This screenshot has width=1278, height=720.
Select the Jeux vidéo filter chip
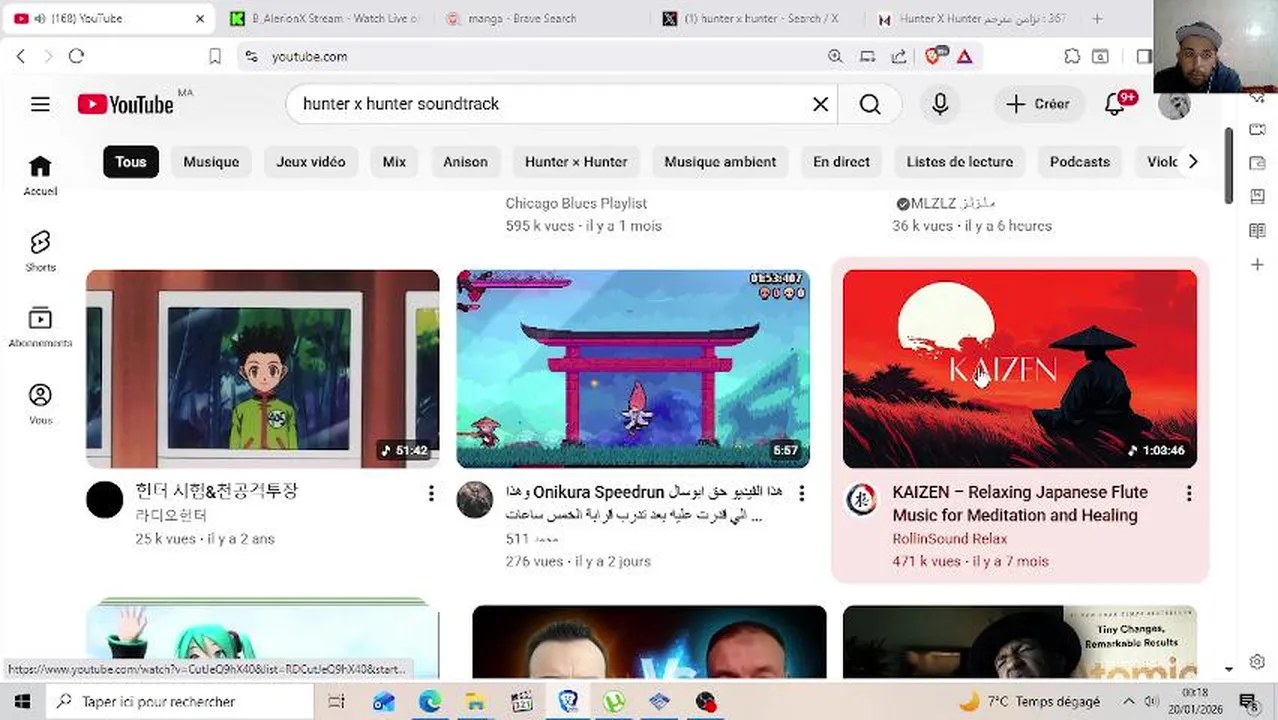coord(311,162)
